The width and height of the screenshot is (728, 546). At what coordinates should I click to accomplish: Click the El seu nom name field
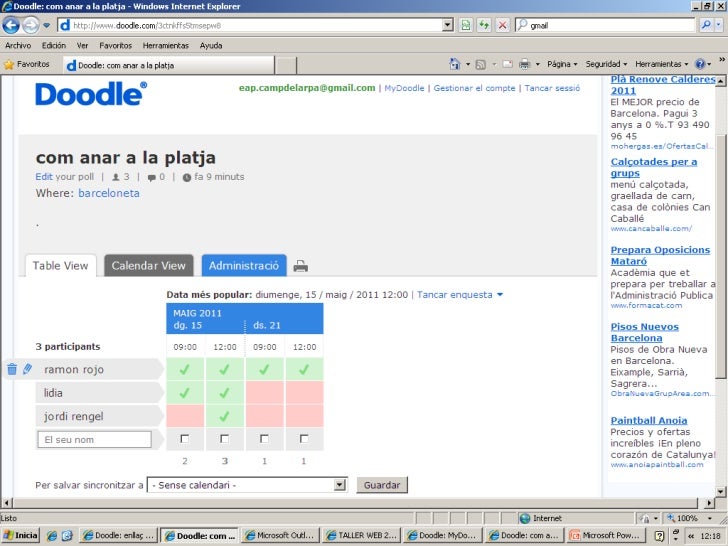[94, 440]
